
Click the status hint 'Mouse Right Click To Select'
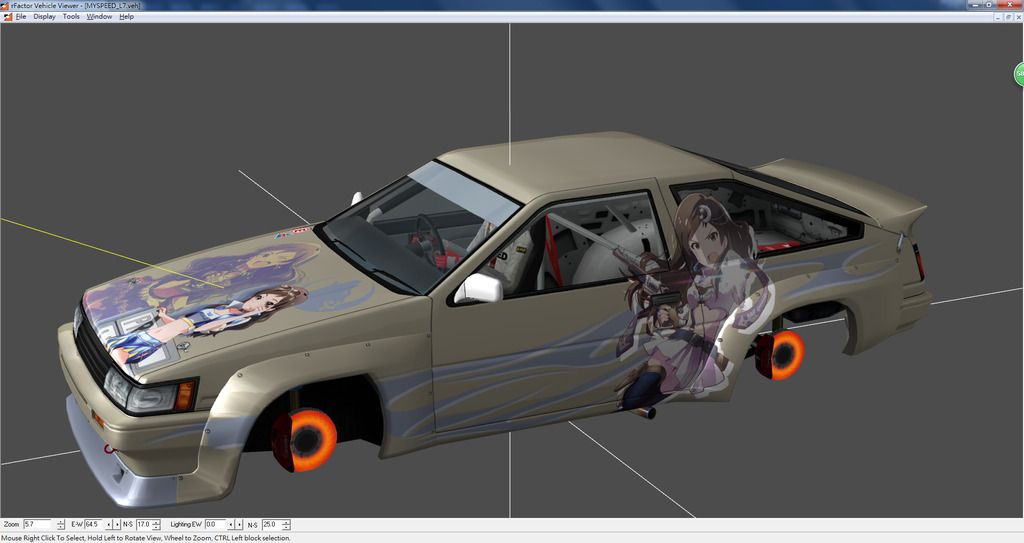42,538
